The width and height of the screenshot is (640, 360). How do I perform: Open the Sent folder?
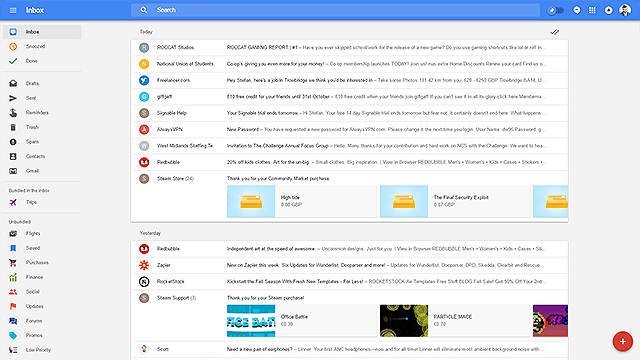(42, 98)
